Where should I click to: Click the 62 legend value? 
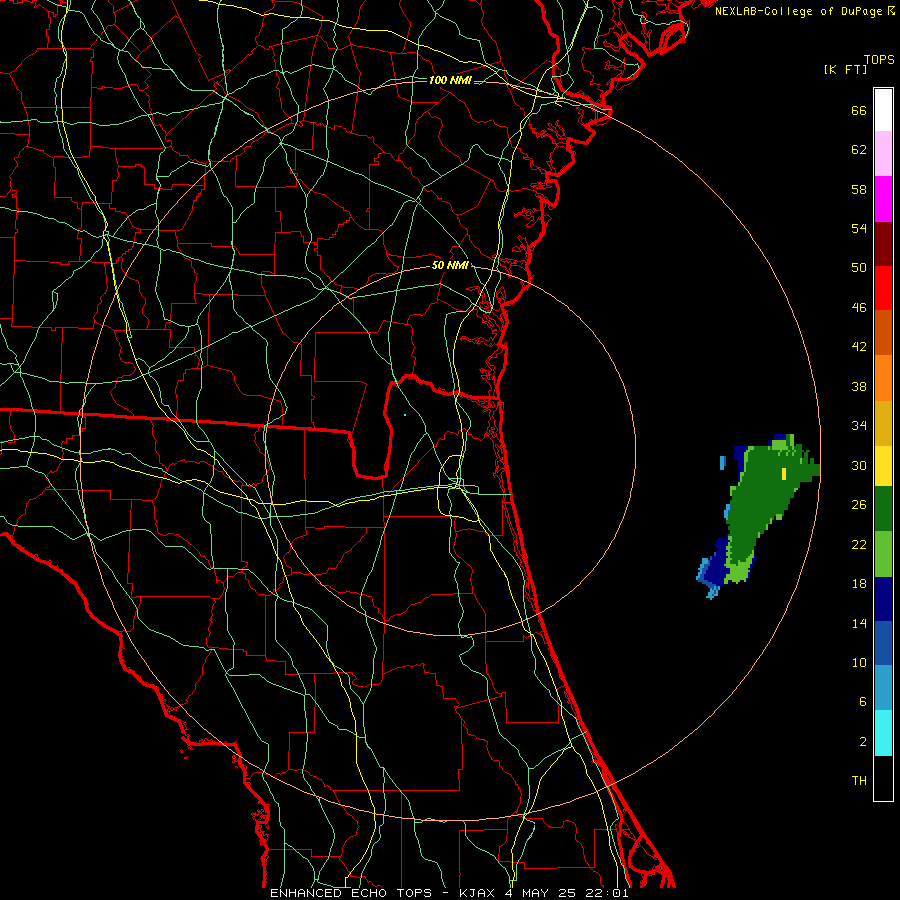click(x=859, y=150)
